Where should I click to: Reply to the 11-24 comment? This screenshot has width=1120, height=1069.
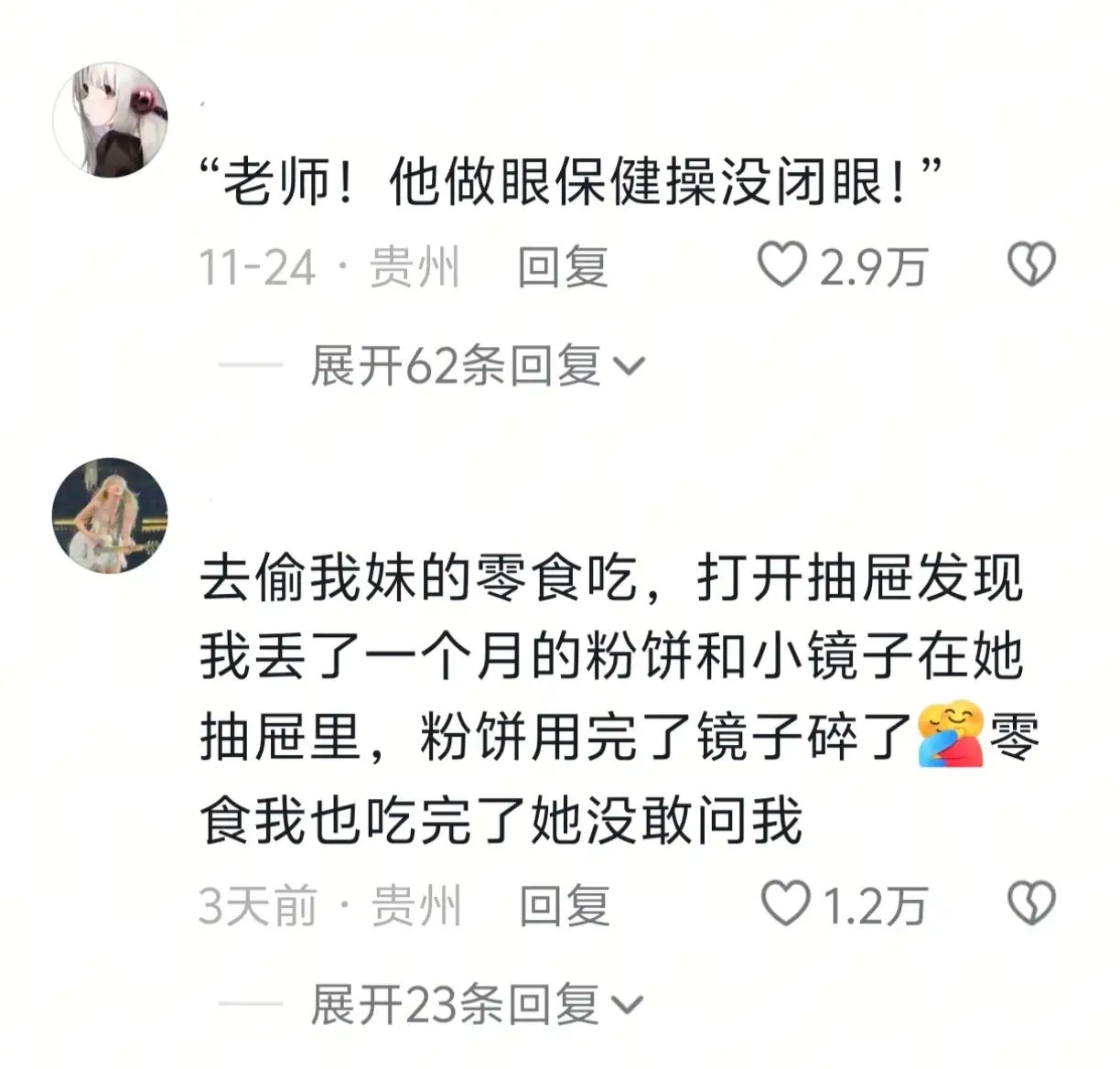[563, 267]
